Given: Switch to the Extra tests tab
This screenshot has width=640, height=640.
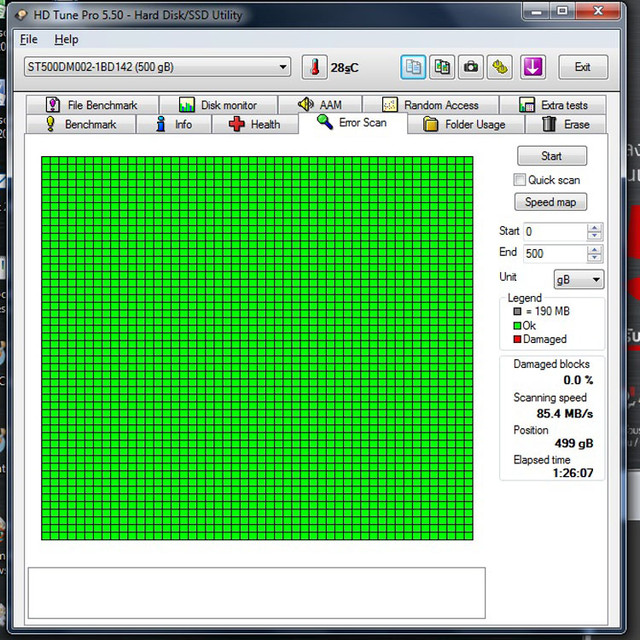Looking at the screenshot, I should pyautogui.click(x=553, y=105).
